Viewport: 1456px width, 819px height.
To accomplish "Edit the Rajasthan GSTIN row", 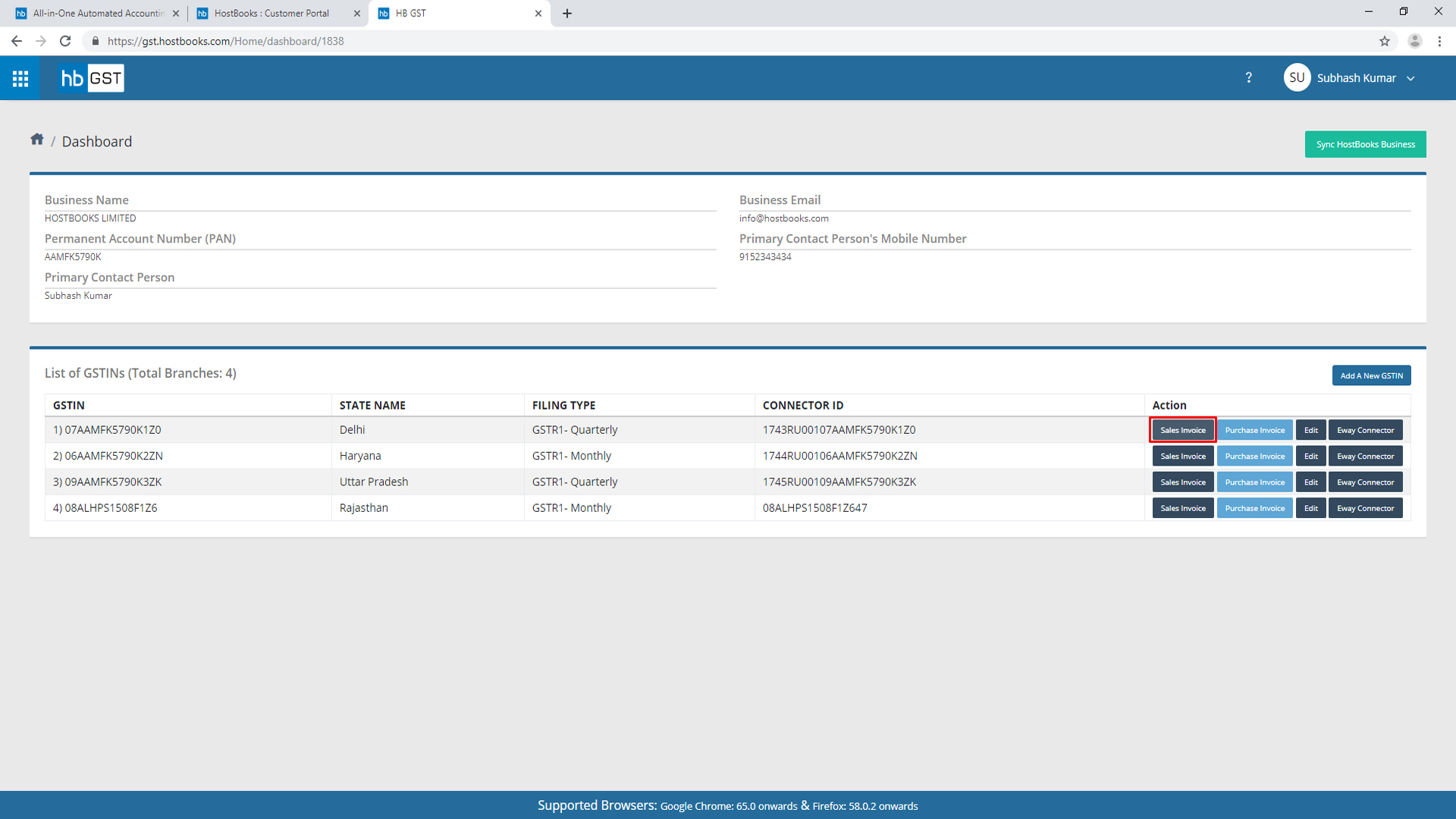I will click(x=1310, y=508).
